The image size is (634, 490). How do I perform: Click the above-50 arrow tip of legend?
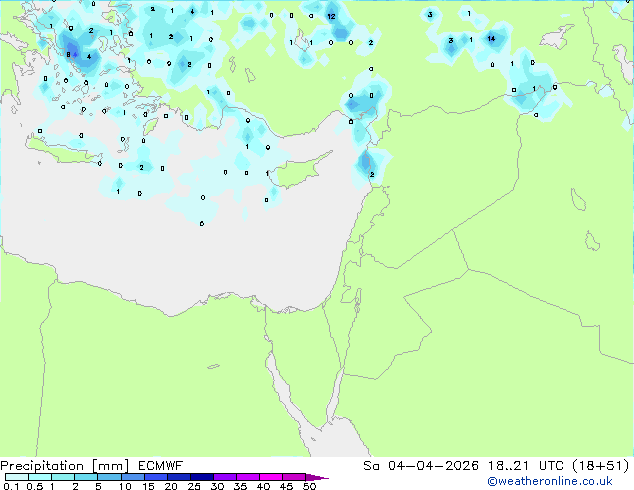[x=317, y=477]
